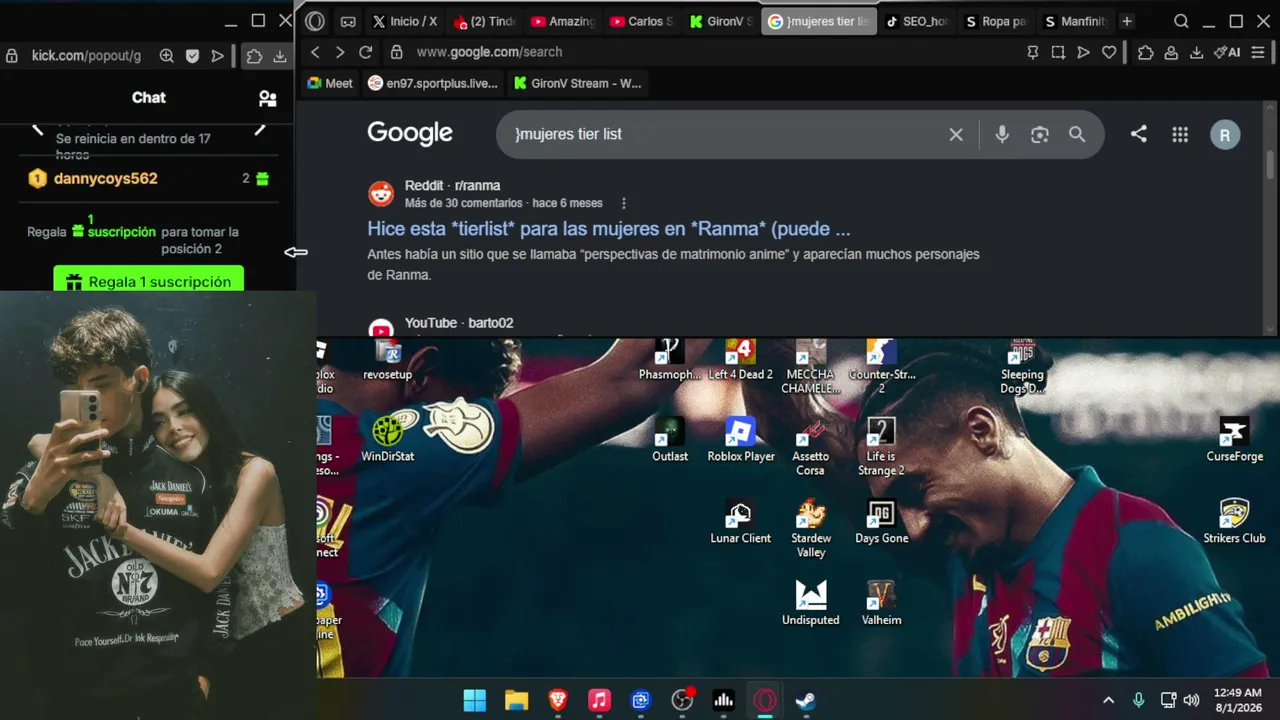The width and height of the screenshot is (1280, 720).
Task: Click the Google page vertical scrollbar
Action: coord(1270,163)
